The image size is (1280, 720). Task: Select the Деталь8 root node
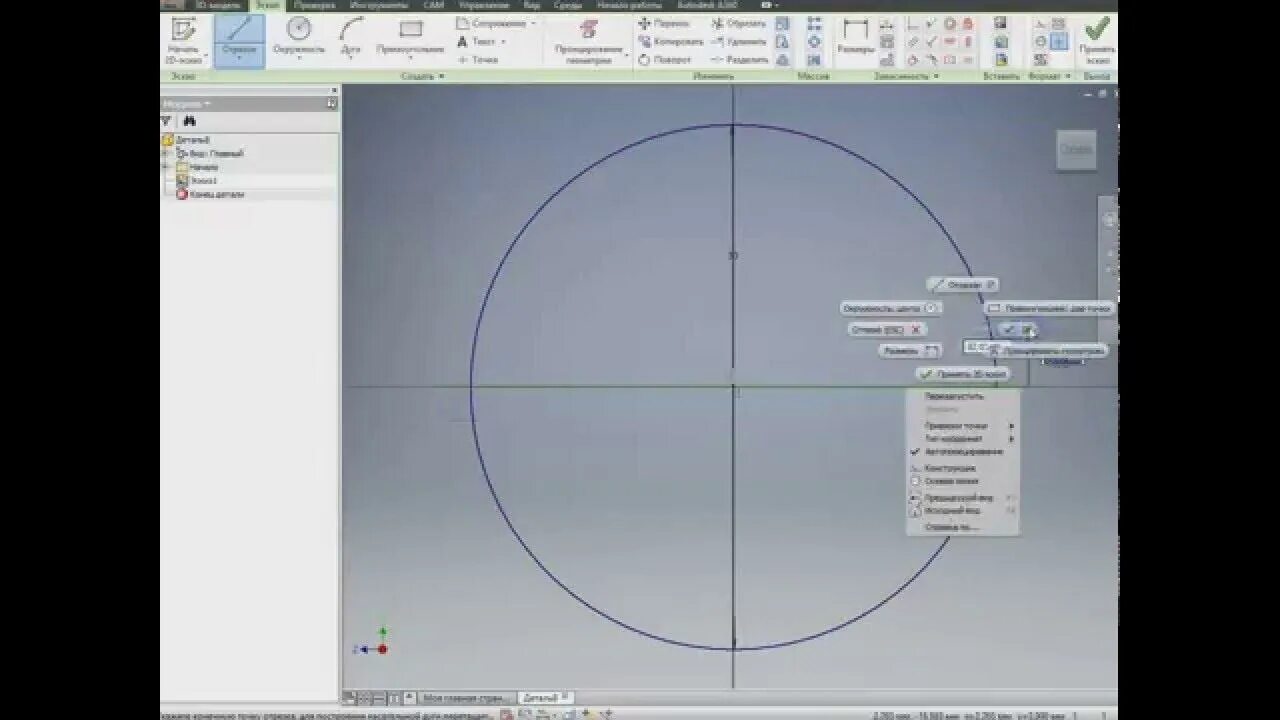187,140
